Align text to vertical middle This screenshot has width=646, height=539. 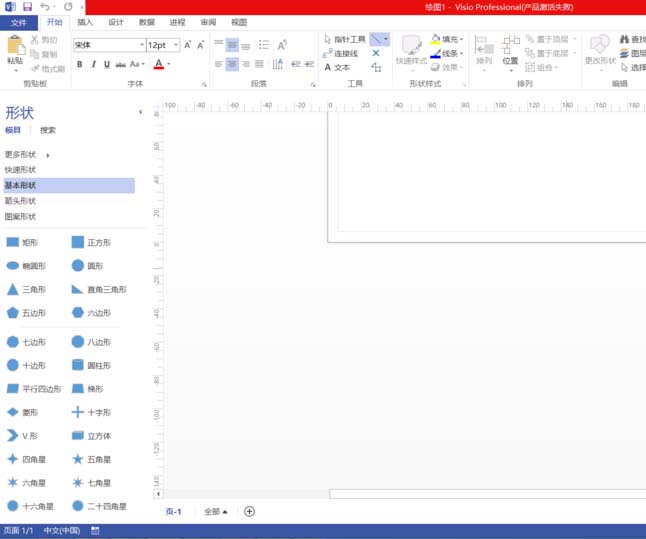point(232,45)
